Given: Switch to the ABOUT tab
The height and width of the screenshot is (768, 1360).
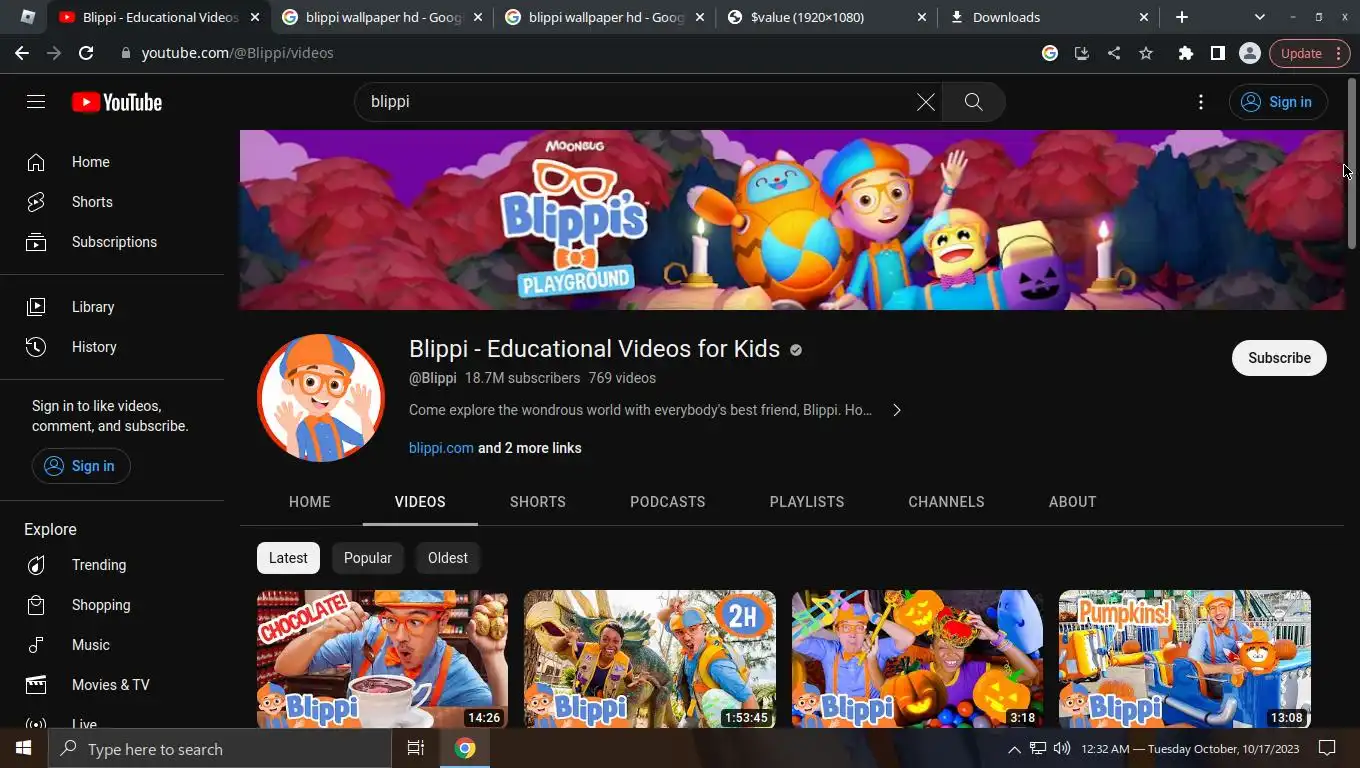Looking at the screenshot, I should [1073, 502].
